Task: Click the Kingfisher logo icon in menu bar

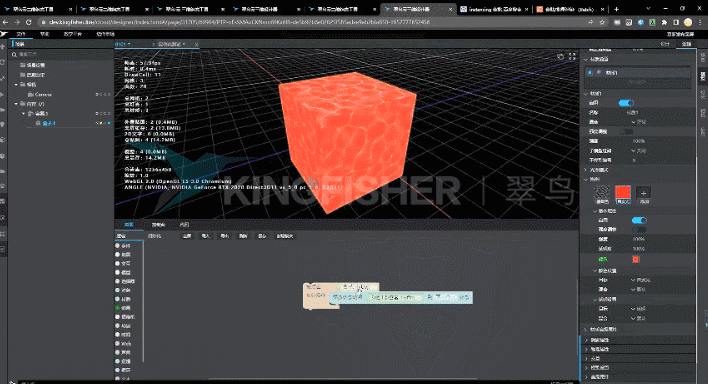Action: click(x=4, y=34)
